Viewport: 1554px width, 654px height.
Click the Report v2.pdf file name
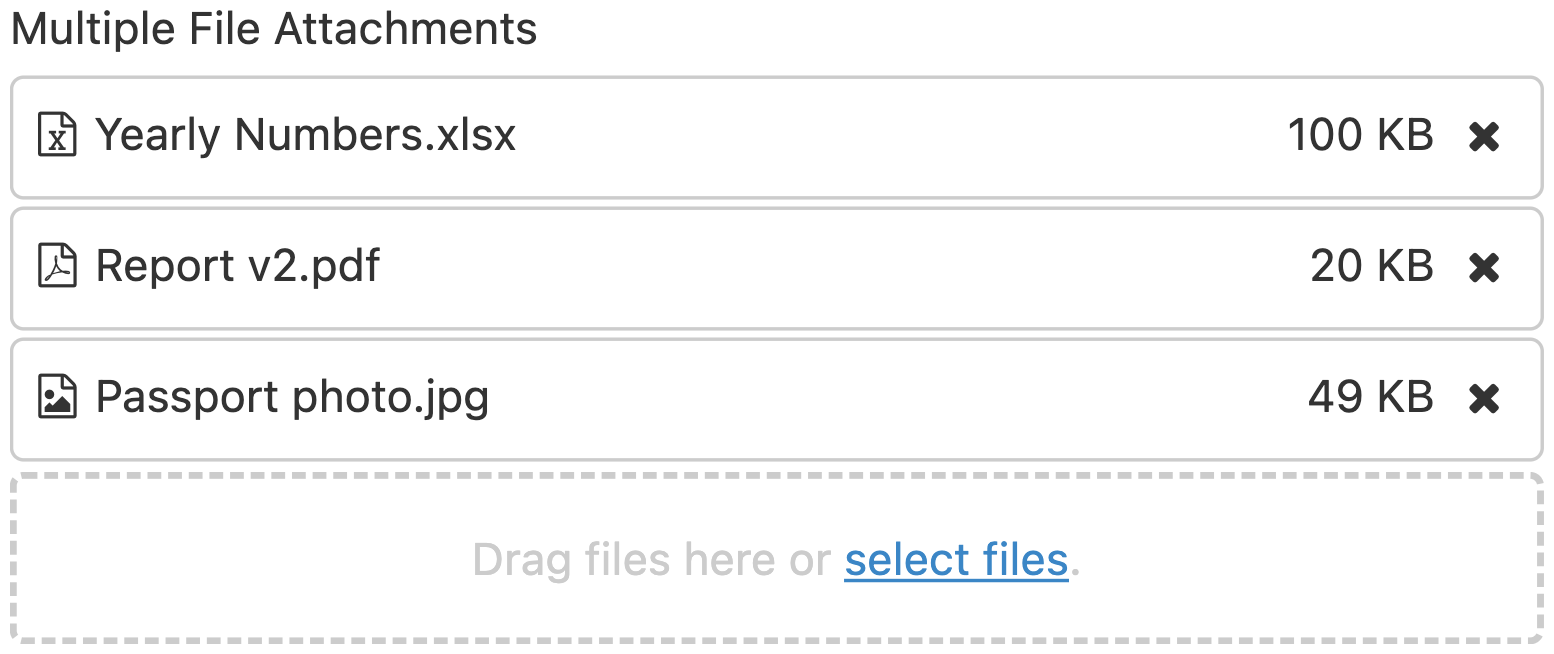(238, 267)
